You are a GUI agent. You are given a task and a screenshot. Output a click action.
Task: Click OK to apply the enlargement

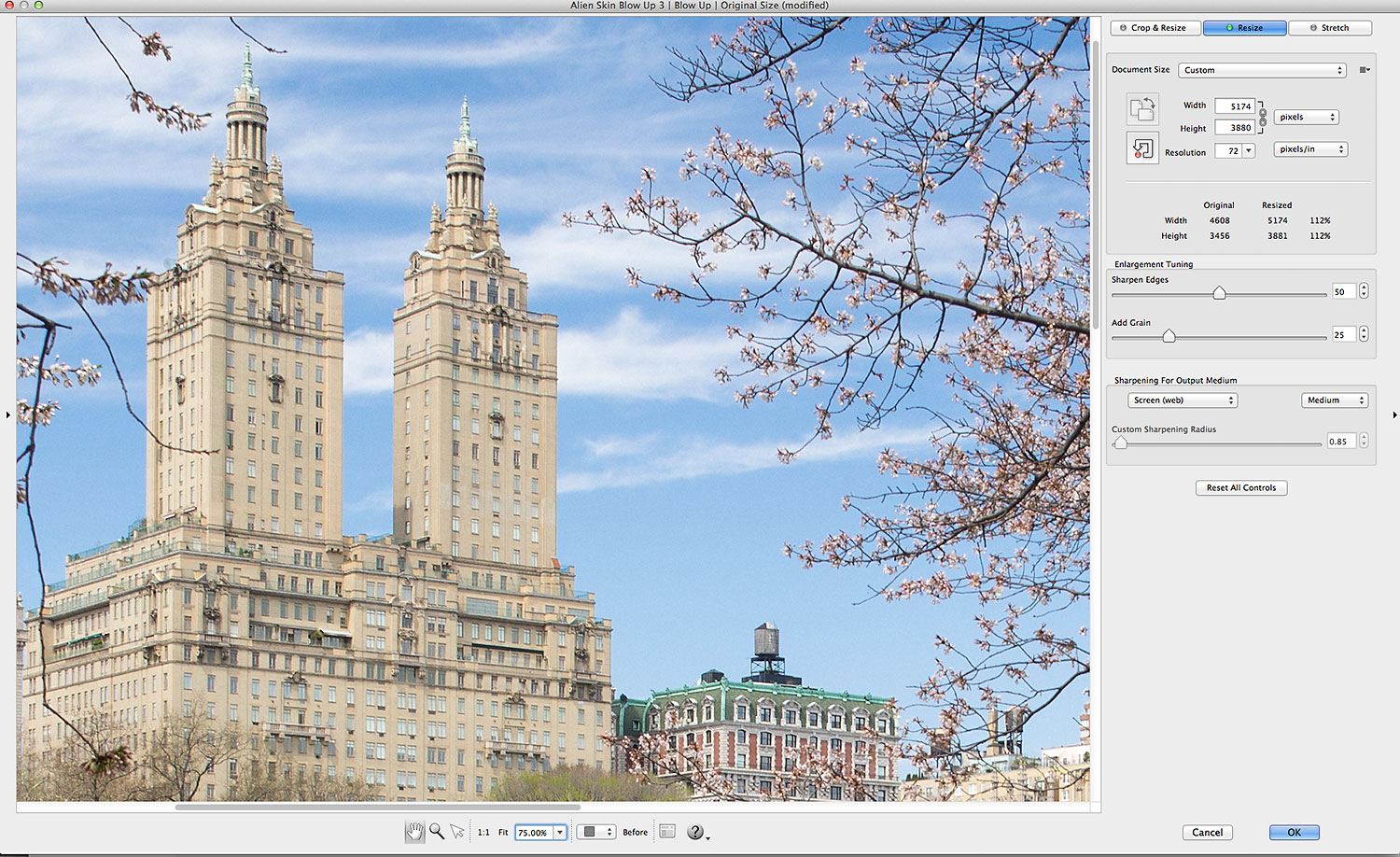point(1293,832)
